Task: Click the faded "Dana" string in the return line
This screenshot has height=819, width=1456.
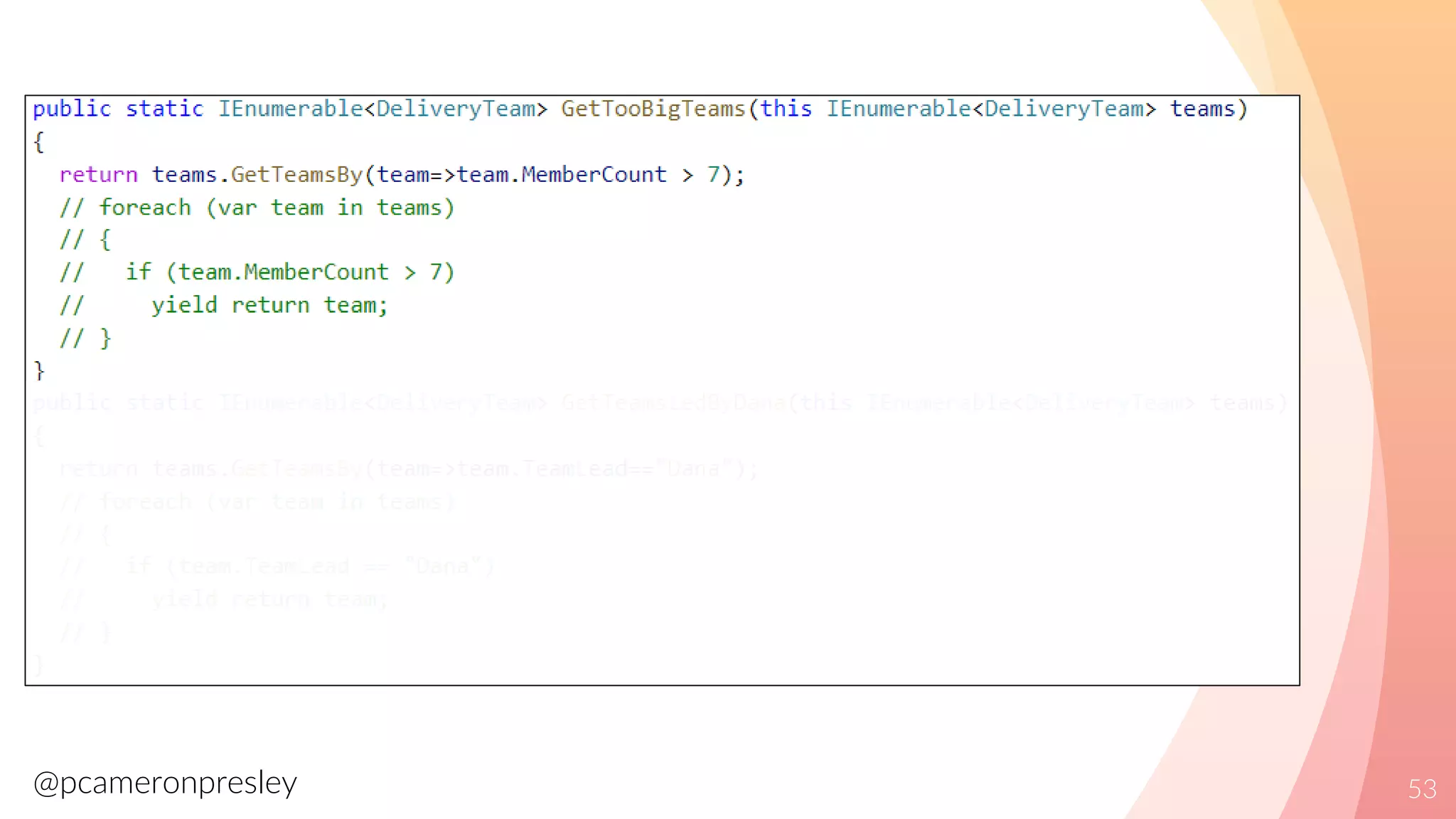Action: 693,469
